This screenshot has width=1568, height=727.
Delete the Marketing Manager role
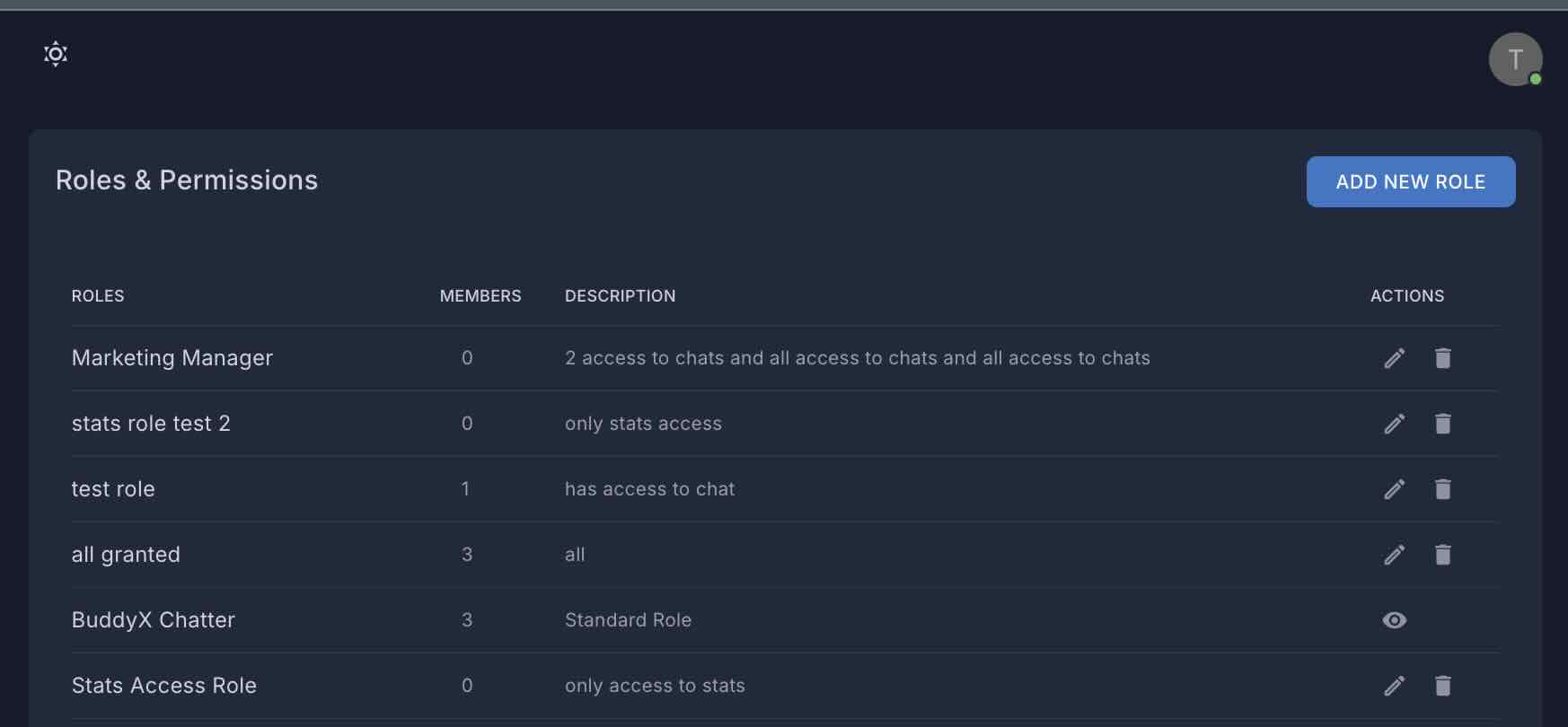1442,358
